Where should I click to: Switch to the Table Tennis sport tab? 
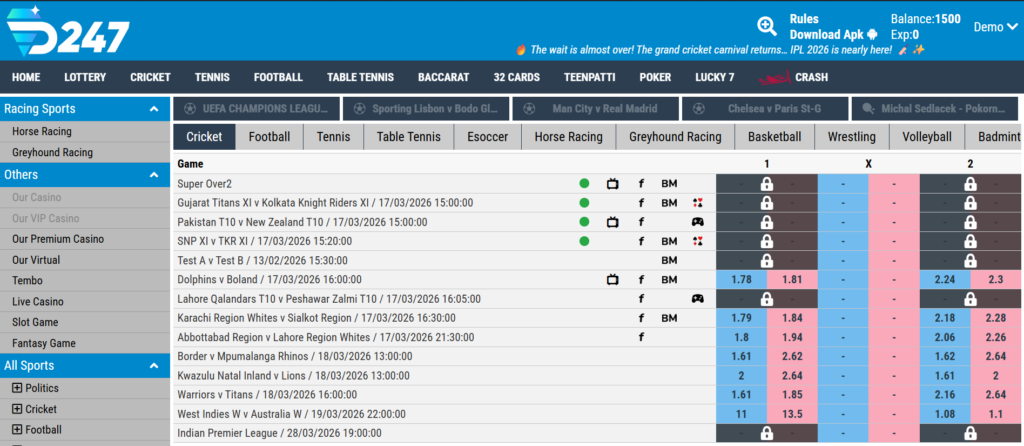(409, 137)
